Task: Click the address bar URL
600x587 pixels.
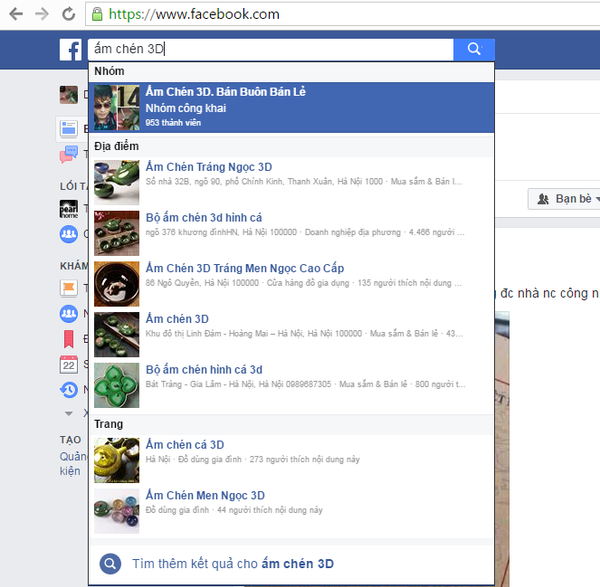Action: pyautogui.click(x=194, y=14)
